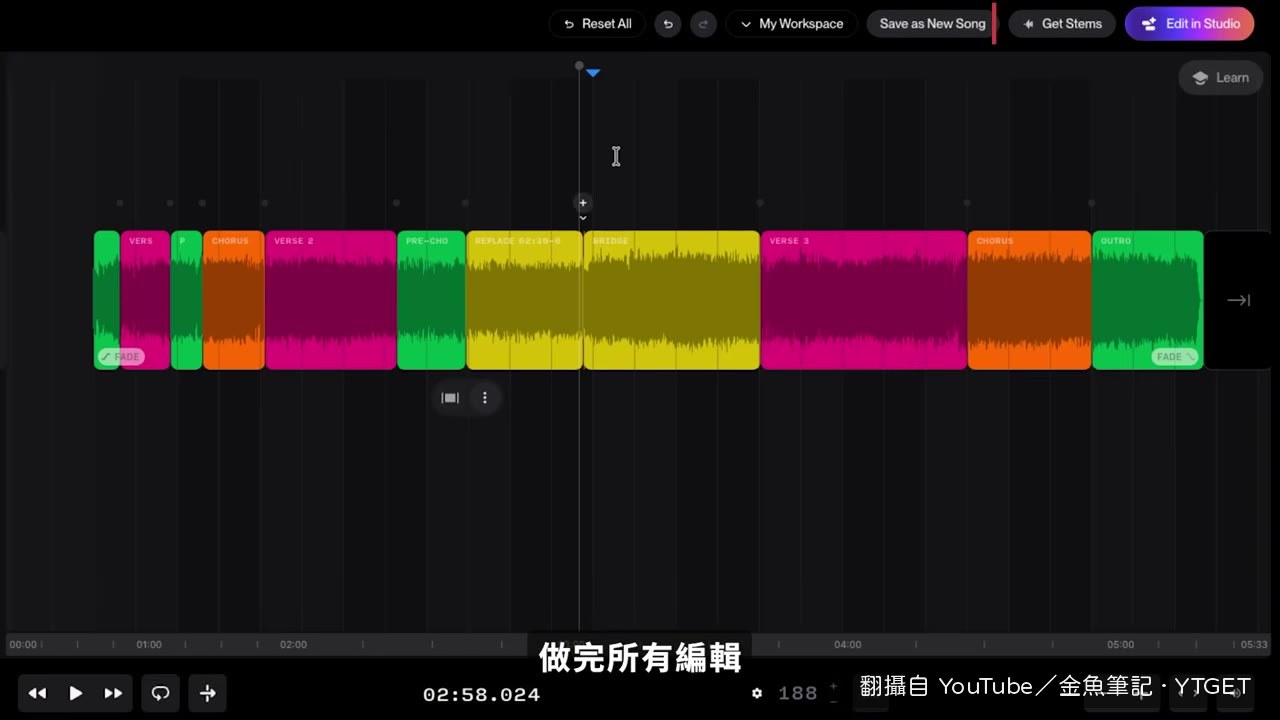The width and height of the screenshot is (1280, 720).
Task: Click the 02:58.024 time display
Action: pyautogui.click(x=481, y=694)
